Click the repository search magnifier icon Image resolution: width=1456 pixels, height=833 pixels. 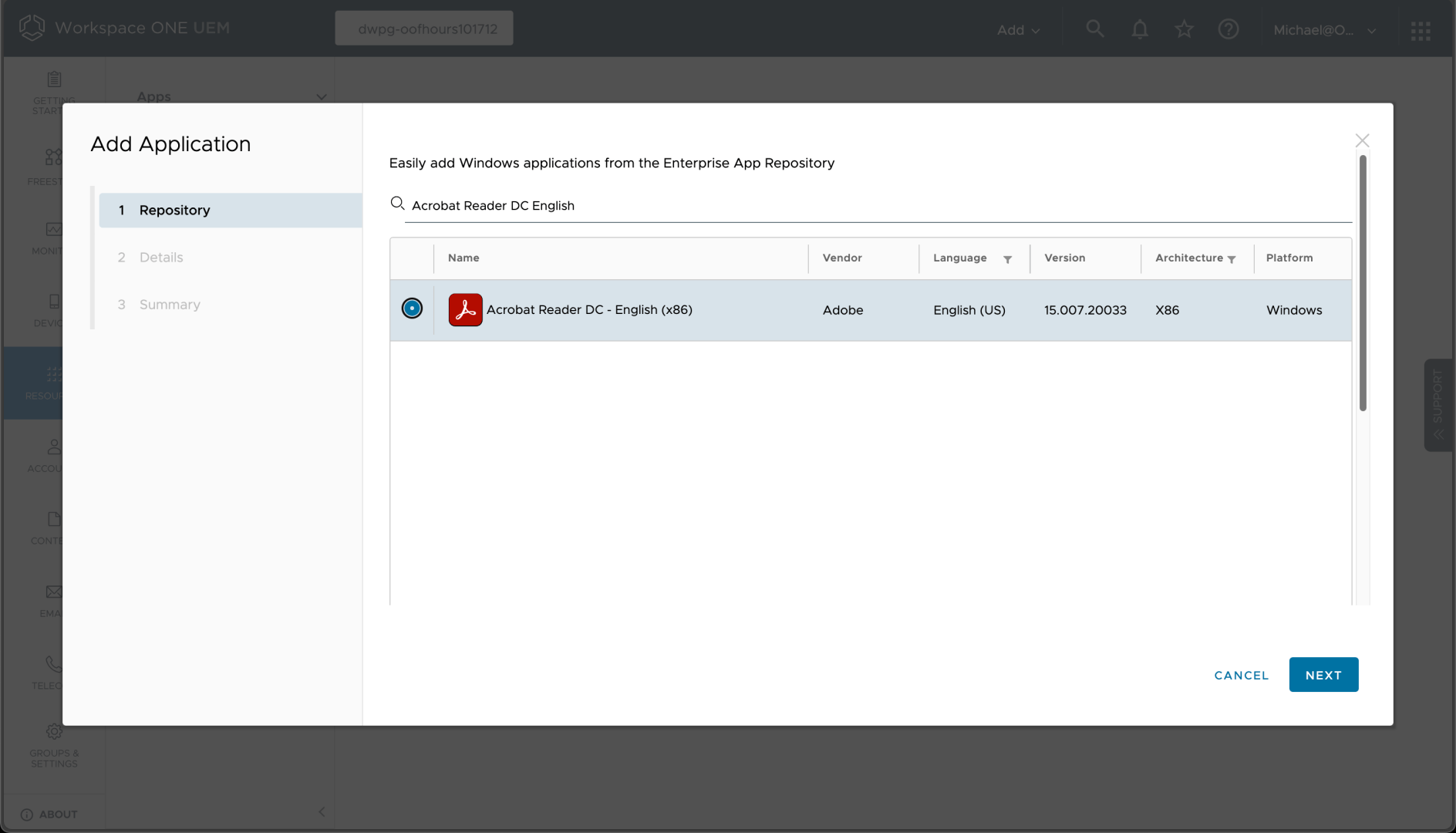[397, 204]
